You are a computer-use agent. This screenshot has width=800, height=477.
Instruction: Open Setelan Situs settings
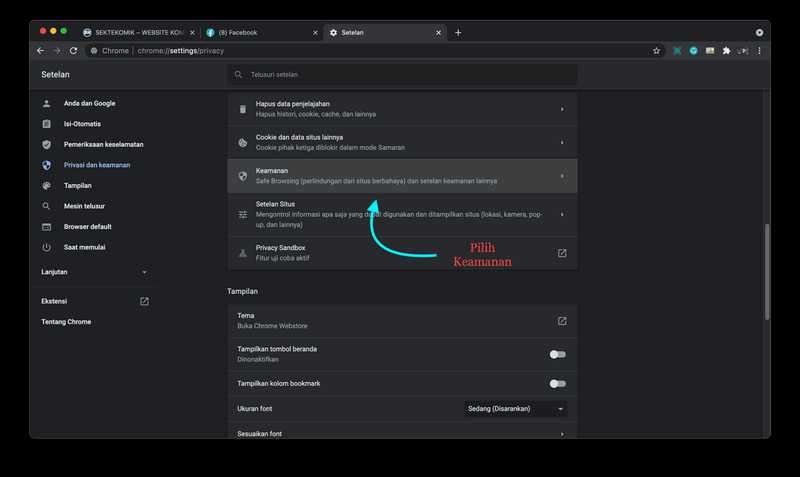point(402,214)
